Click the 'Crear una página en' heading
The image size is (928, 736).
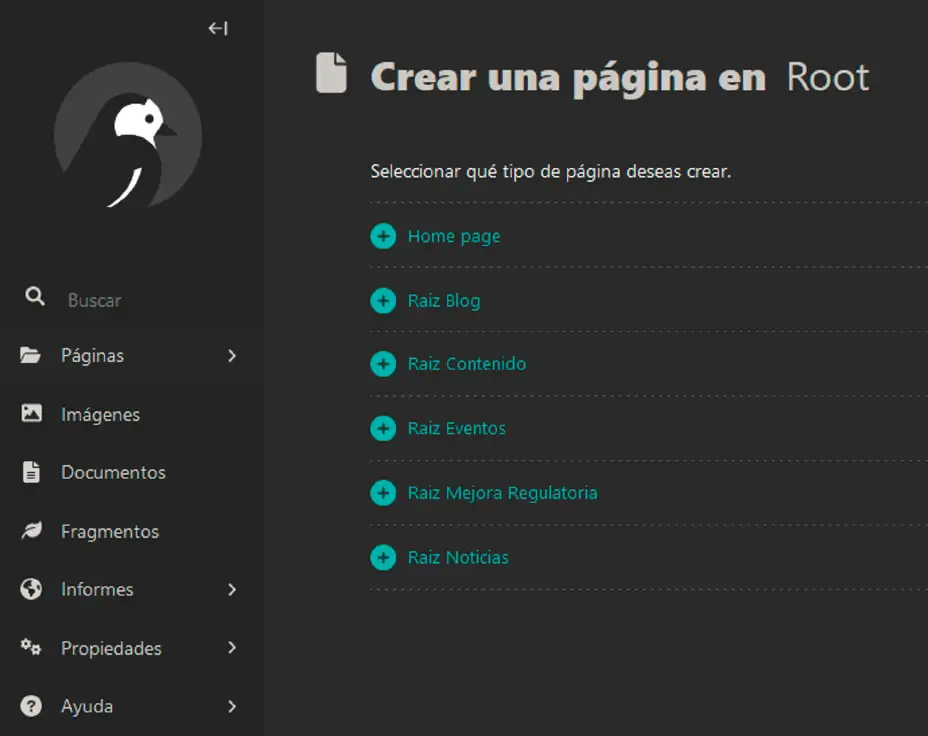(x=568, y=78)
